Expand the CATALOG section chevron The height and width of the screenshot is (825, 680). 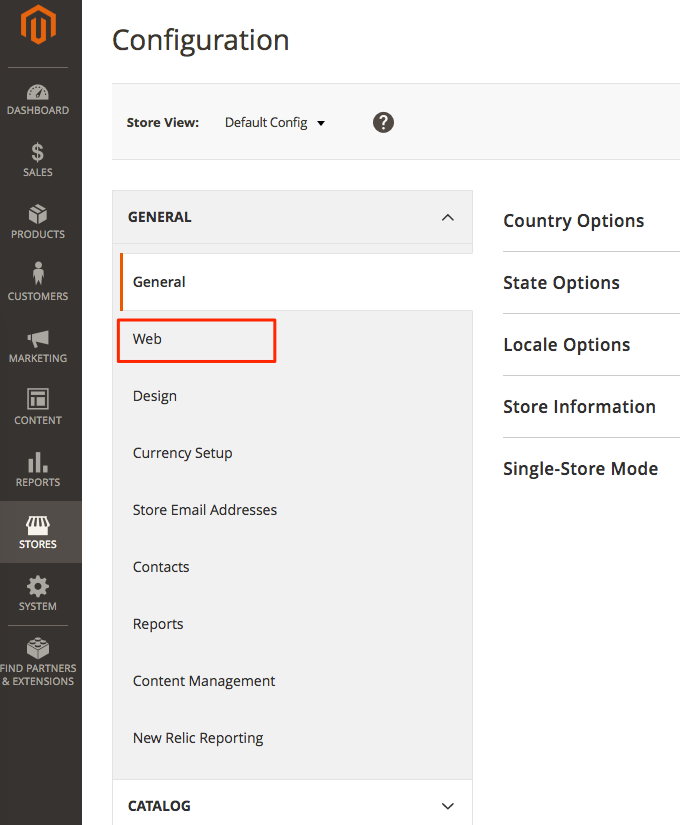(x=447, y=806)
